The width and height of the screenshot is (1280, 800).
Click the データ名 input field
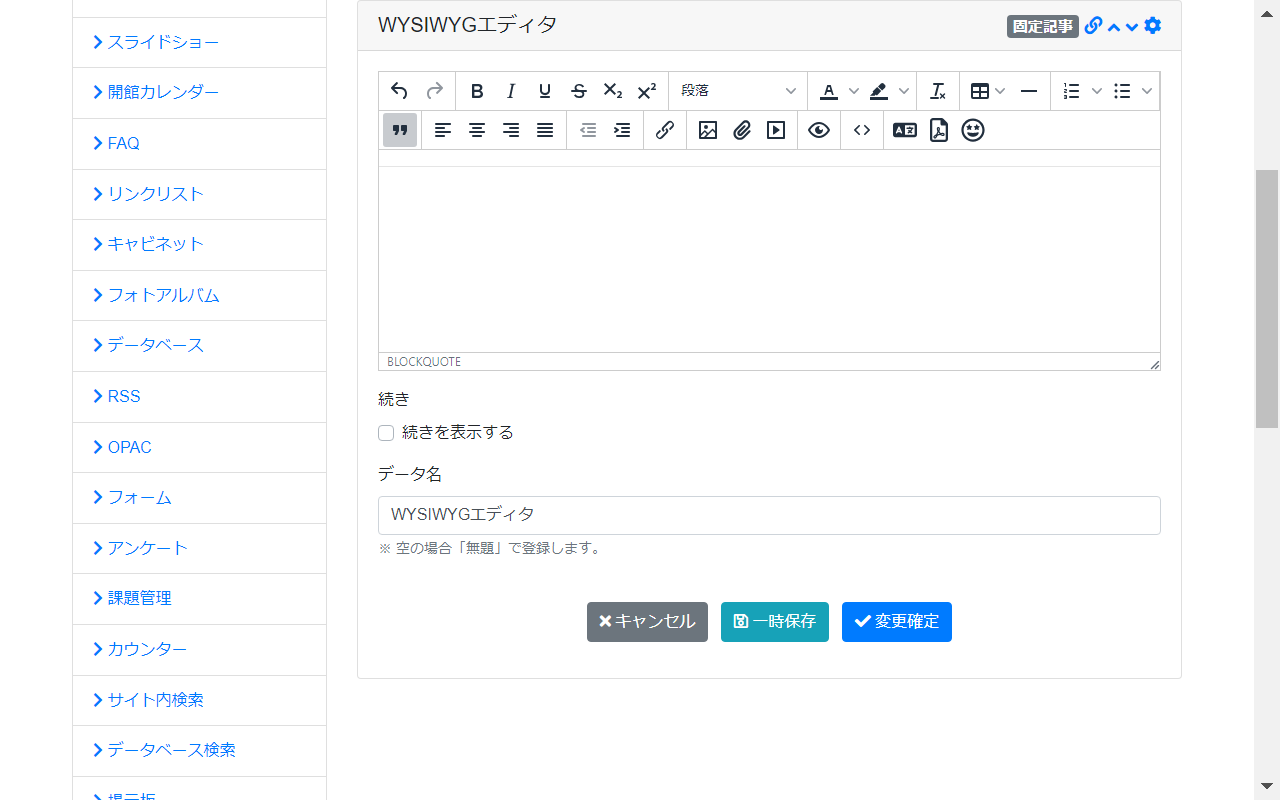[x=769, y=515]
